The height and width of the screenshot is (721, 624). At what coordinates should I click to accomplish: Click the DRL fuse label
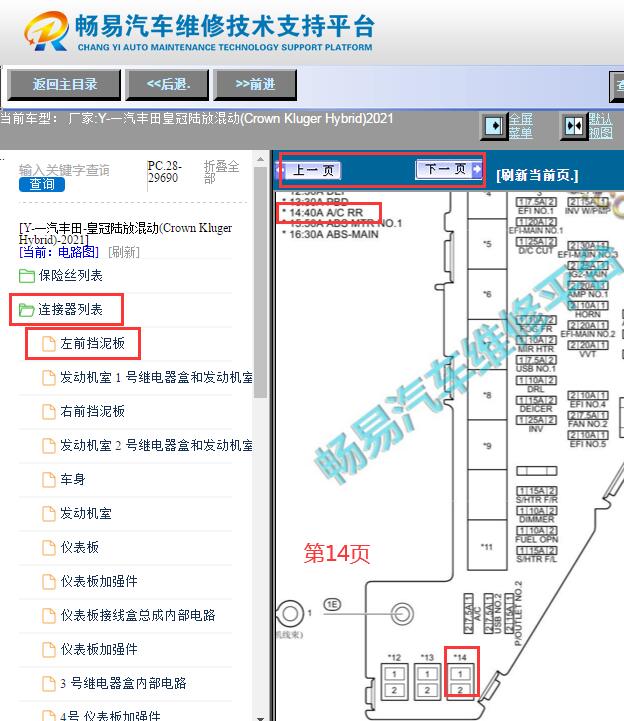(x=536, y=389)
